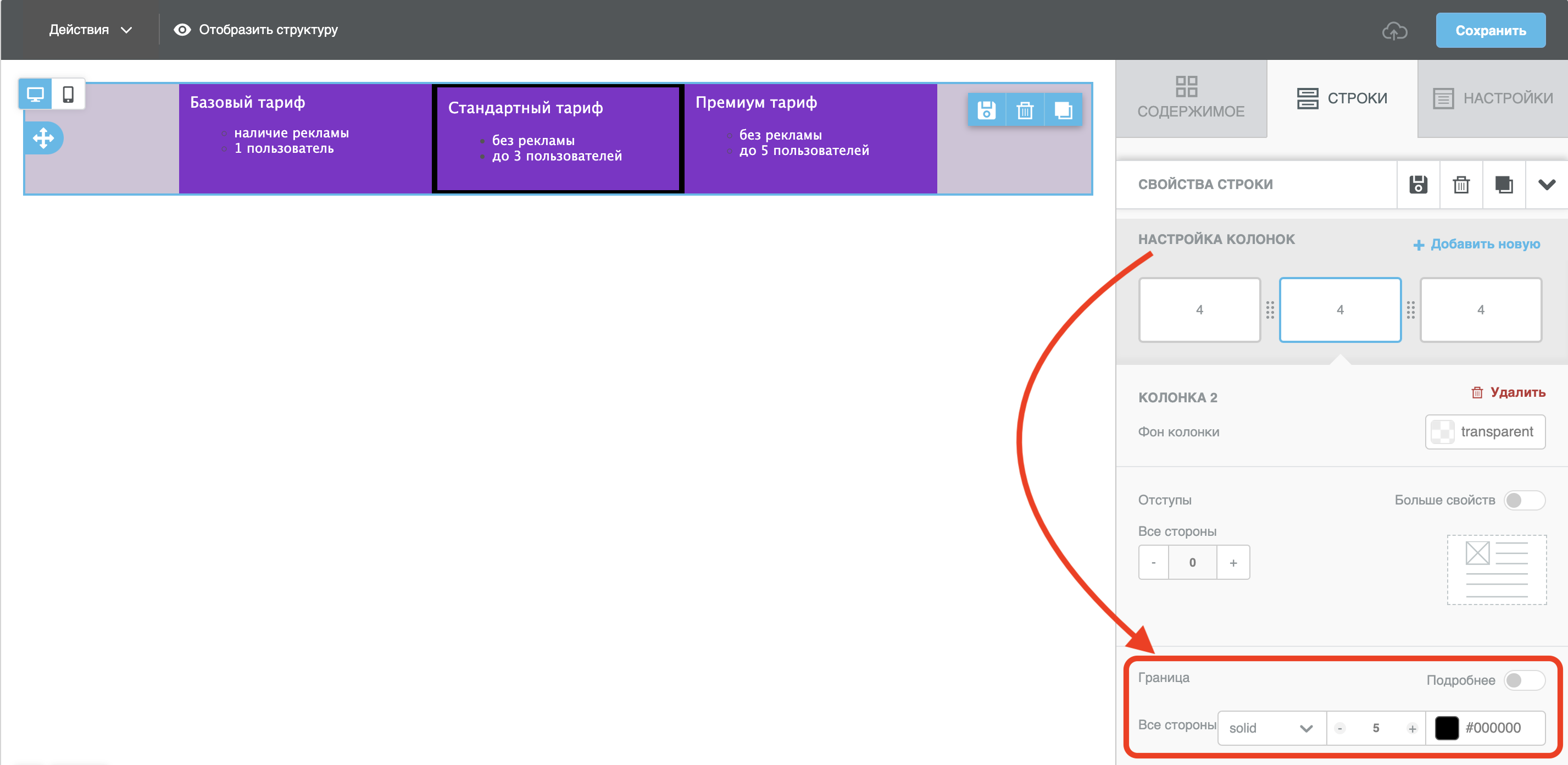
Task: Click the row move handle icon
Action: tap(43, 138)
